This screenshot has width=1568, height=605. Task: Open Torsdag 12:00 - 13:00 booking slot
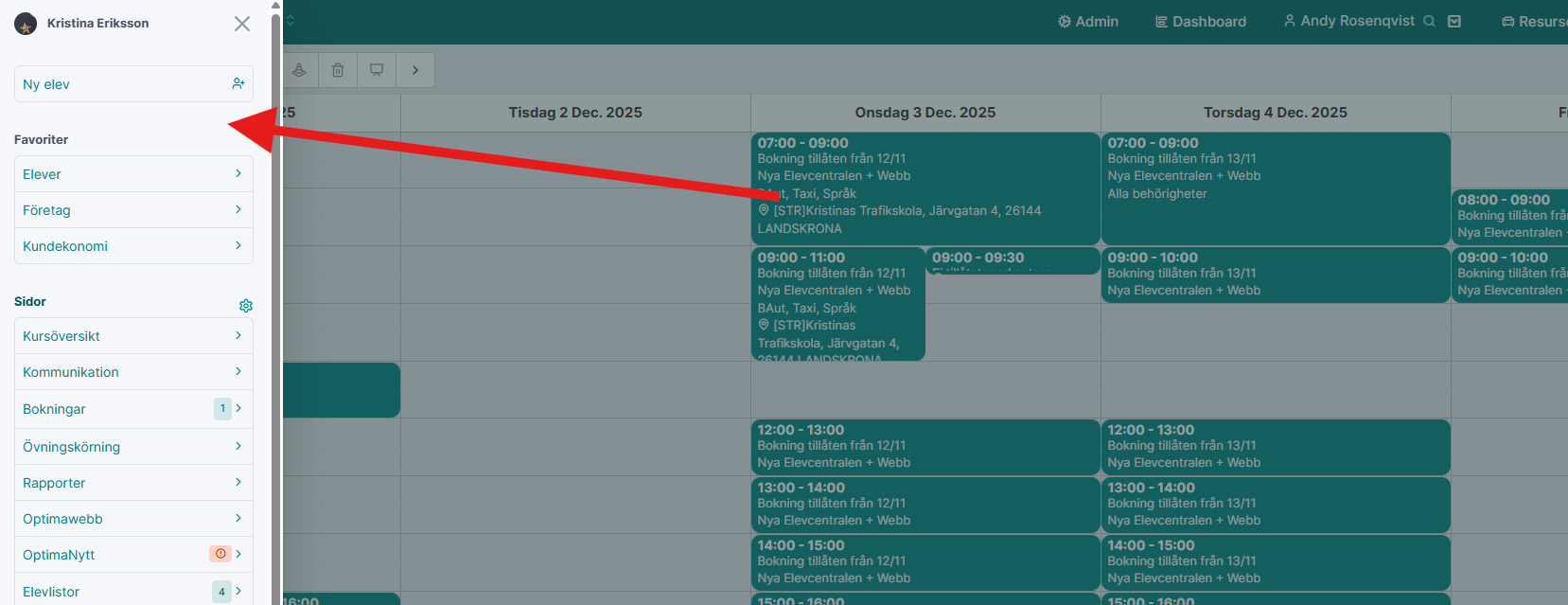tap(1275, 447)
